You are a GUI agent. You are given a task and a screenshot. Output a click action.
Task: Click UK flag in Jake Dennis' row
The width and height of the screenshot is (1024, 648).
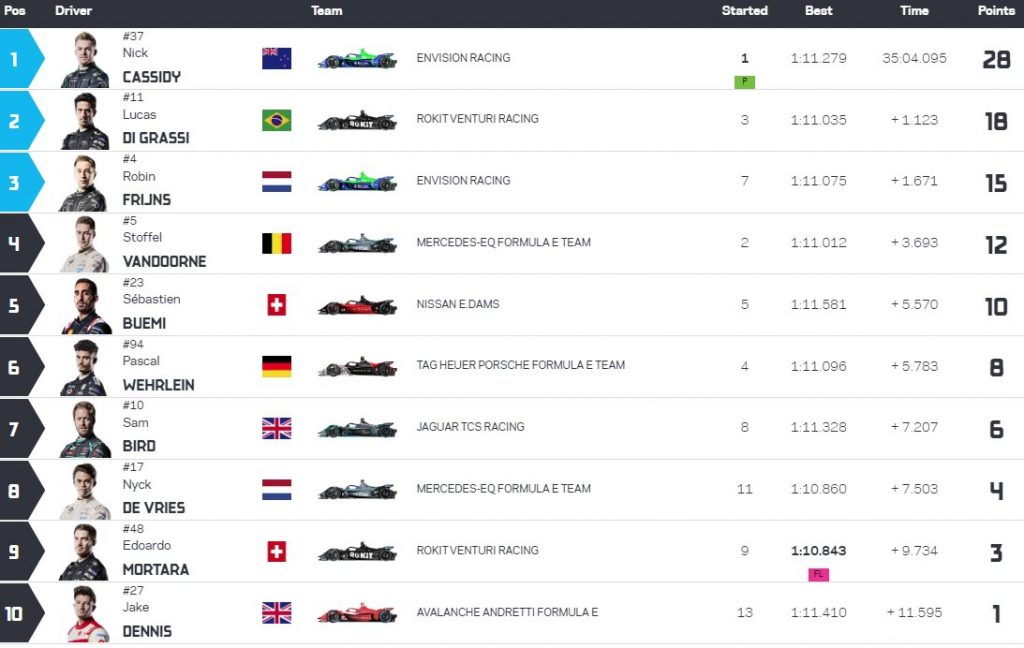coord(276,613)
